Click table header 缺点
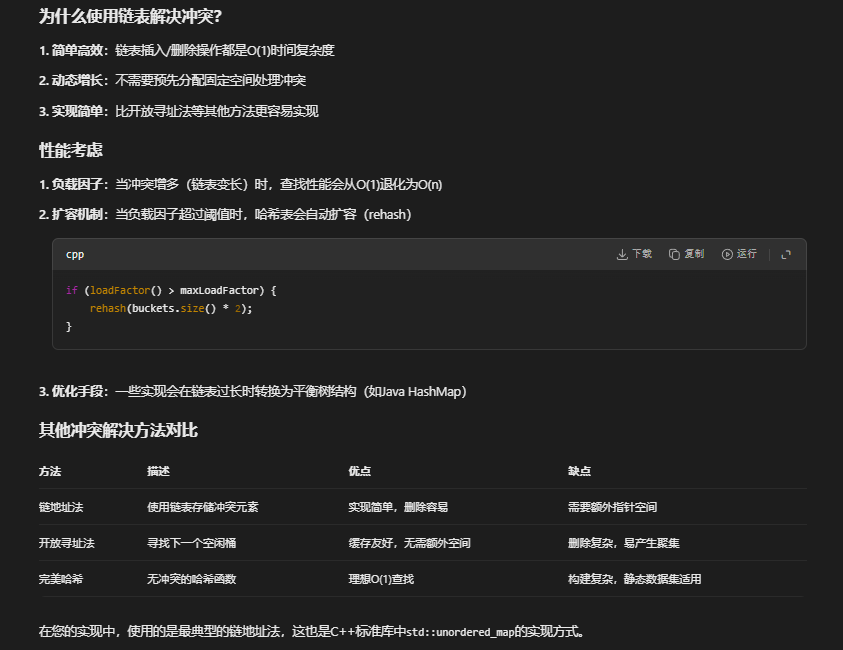Image resolution: width=843 pixels, height=650 pixels. pyautogui.click(x=579, y=472)
